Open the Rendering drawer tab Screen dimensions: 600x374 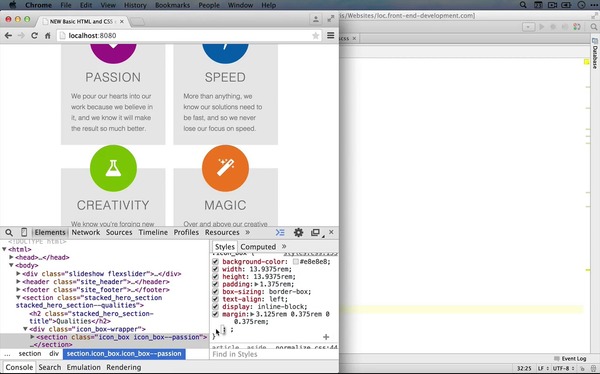point(124,367)
